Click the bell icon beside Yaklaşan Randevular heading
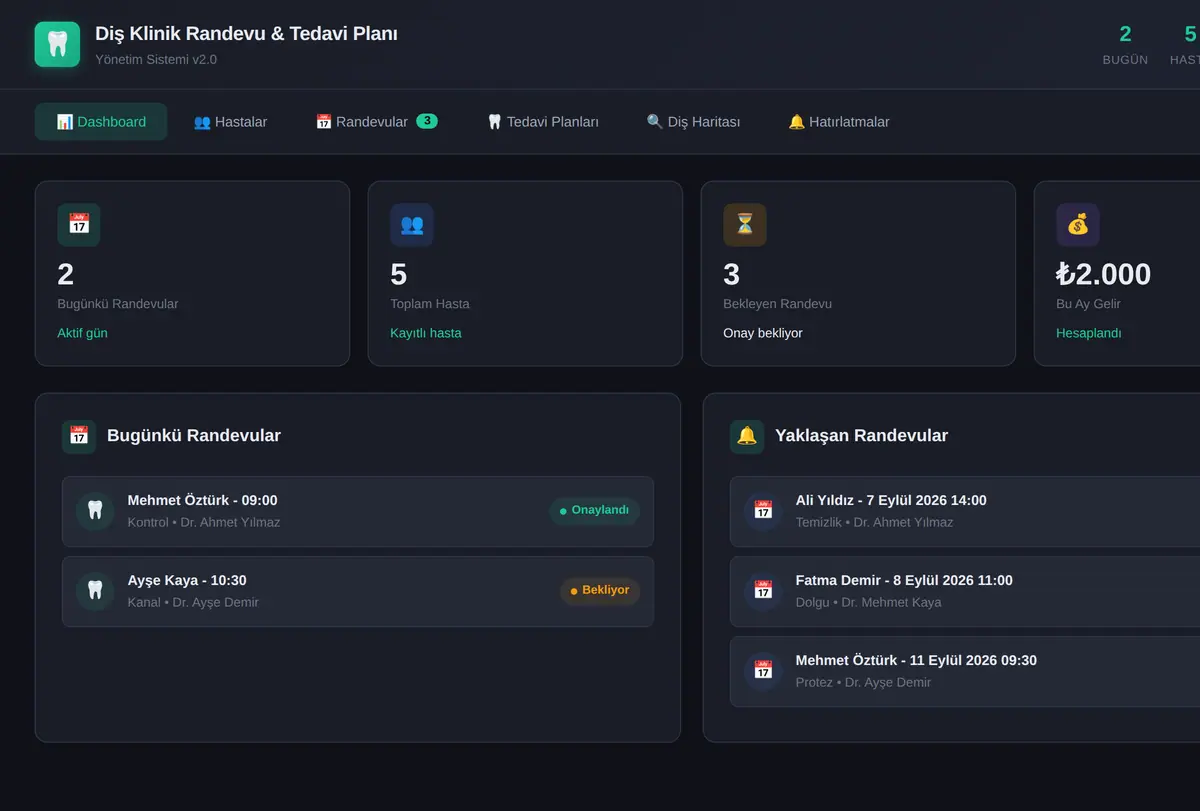1200x811 pixels. 747,436
